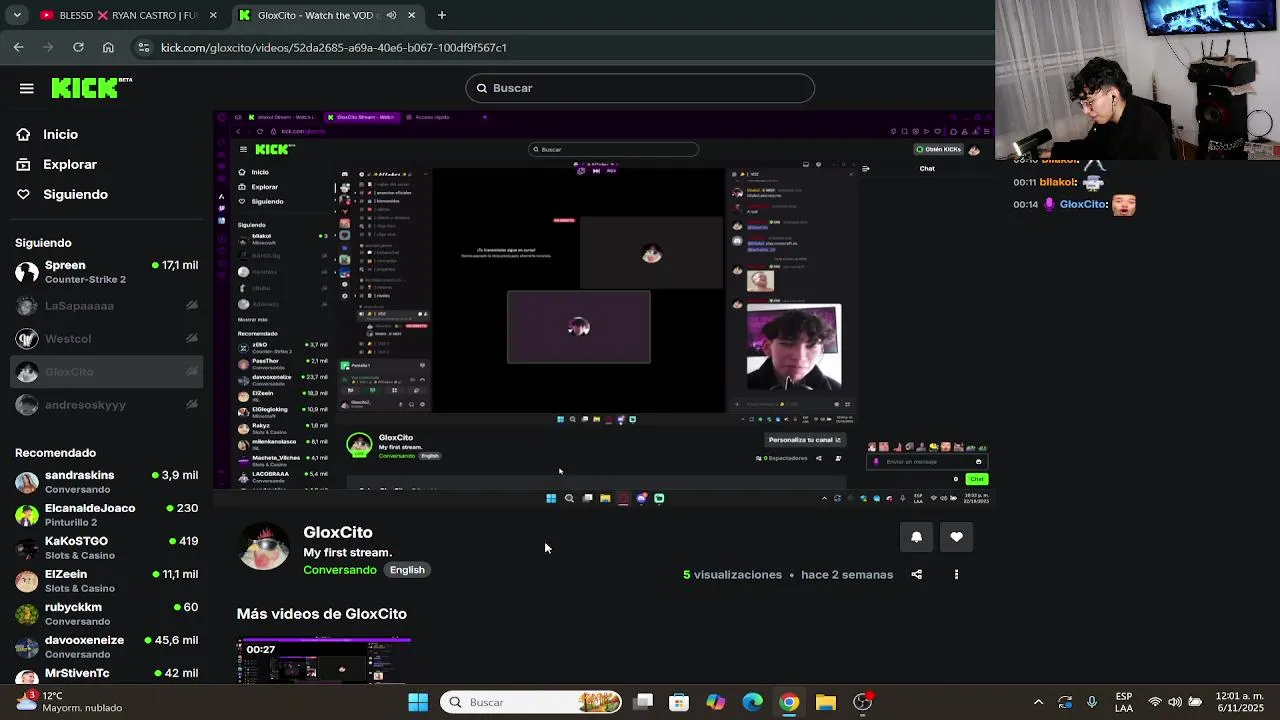Viewport: 1280px width, 720px height.
Task: Click the 5 visualizaciones view count
Action: [732, 575]
